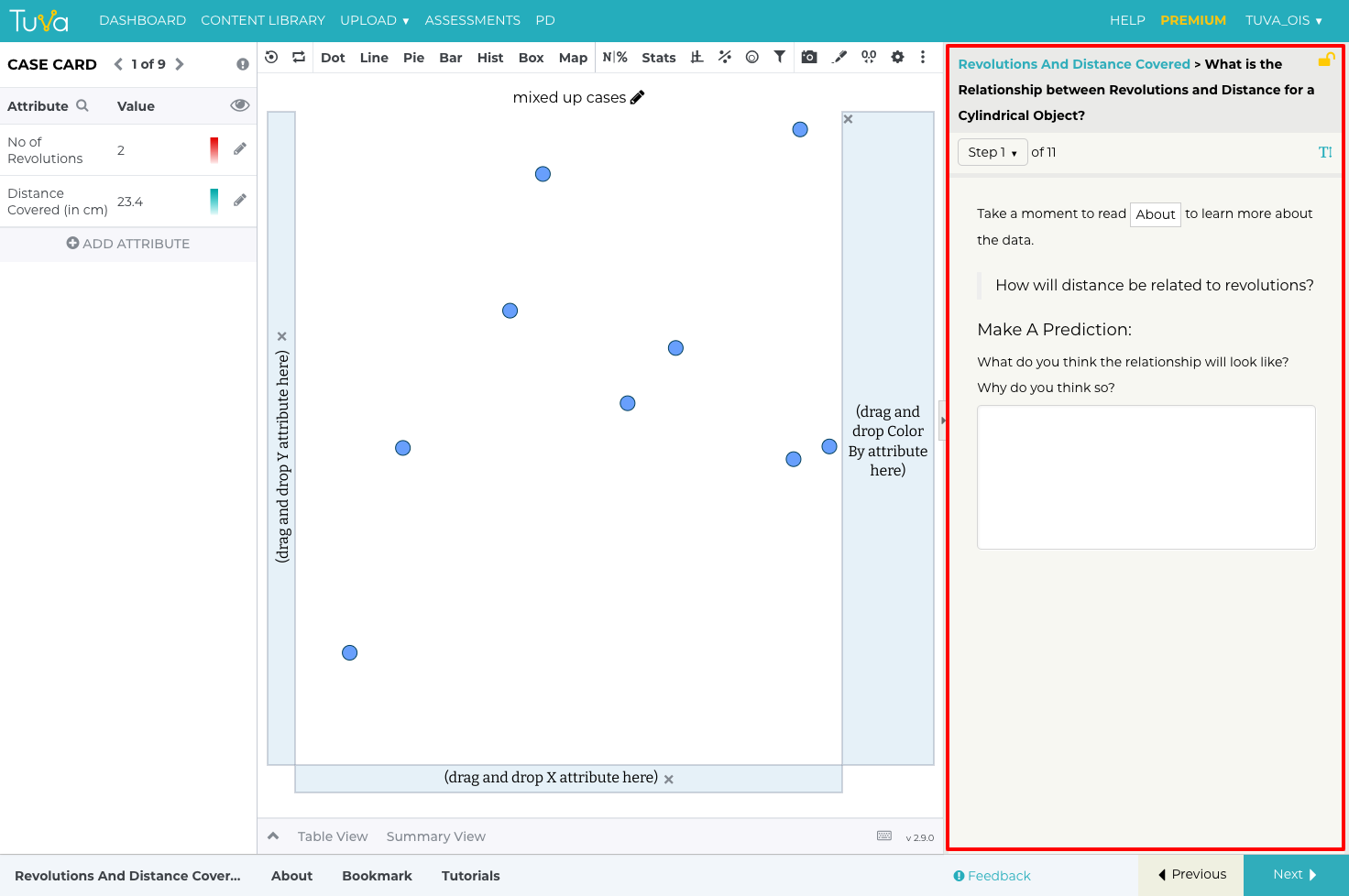Remove the Y axis attribute (x)
Image resolution: width=1349 pixels, height=896 pixels.
[282, 336]
